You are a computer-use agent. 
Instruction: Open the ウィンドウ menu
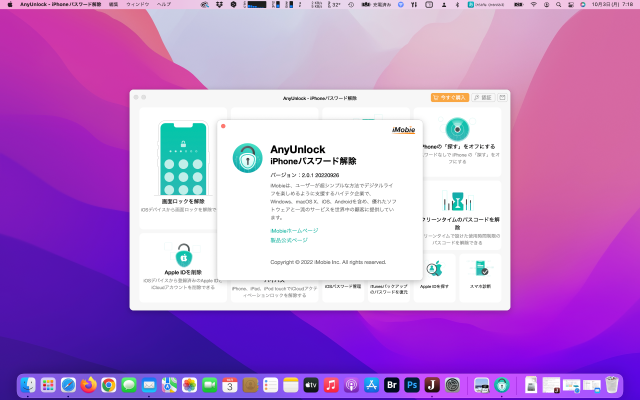click(x=138, y=4)
